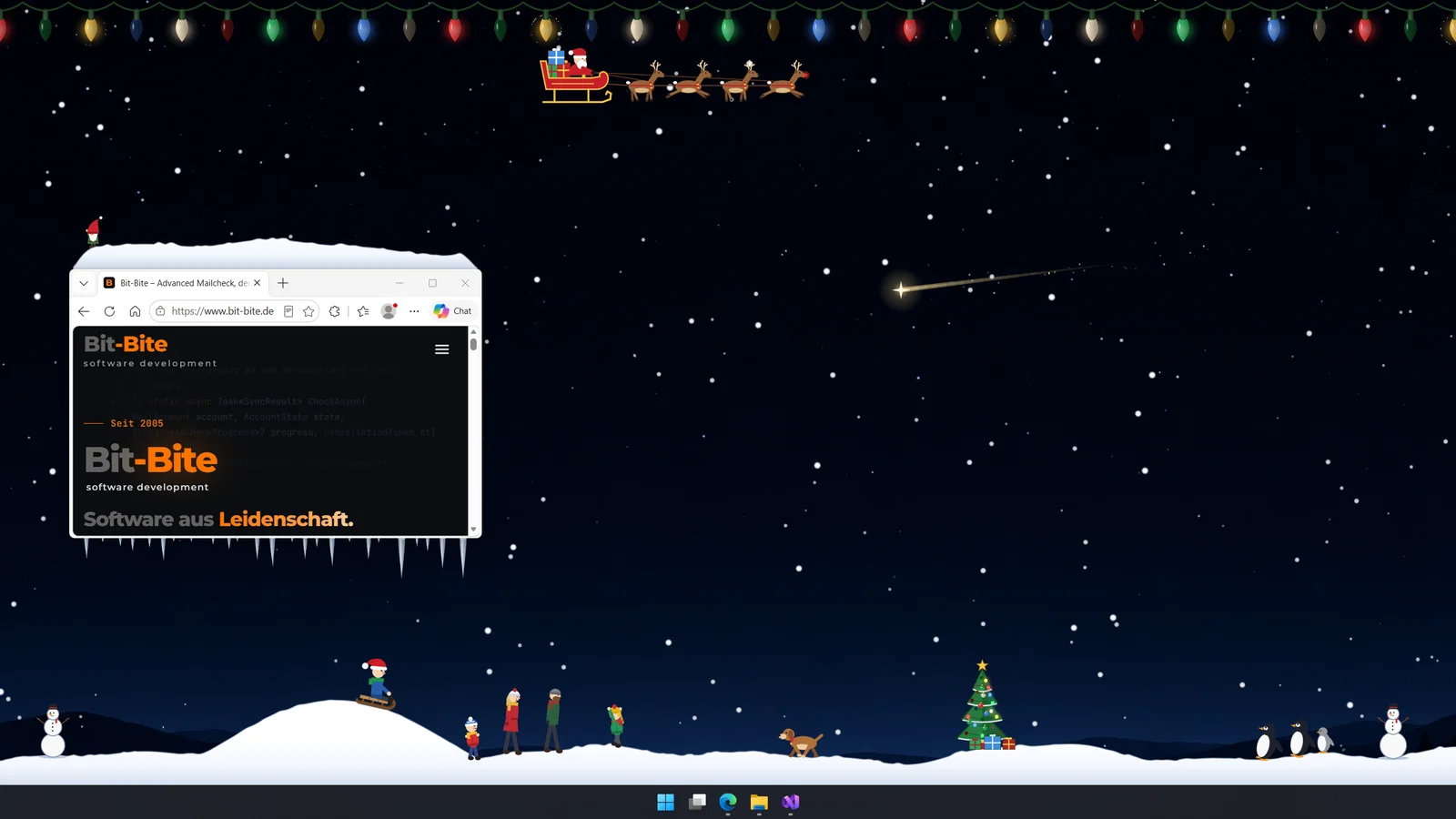Add this page to favorites with the star

pyautogui.click(x=308, y=311)
